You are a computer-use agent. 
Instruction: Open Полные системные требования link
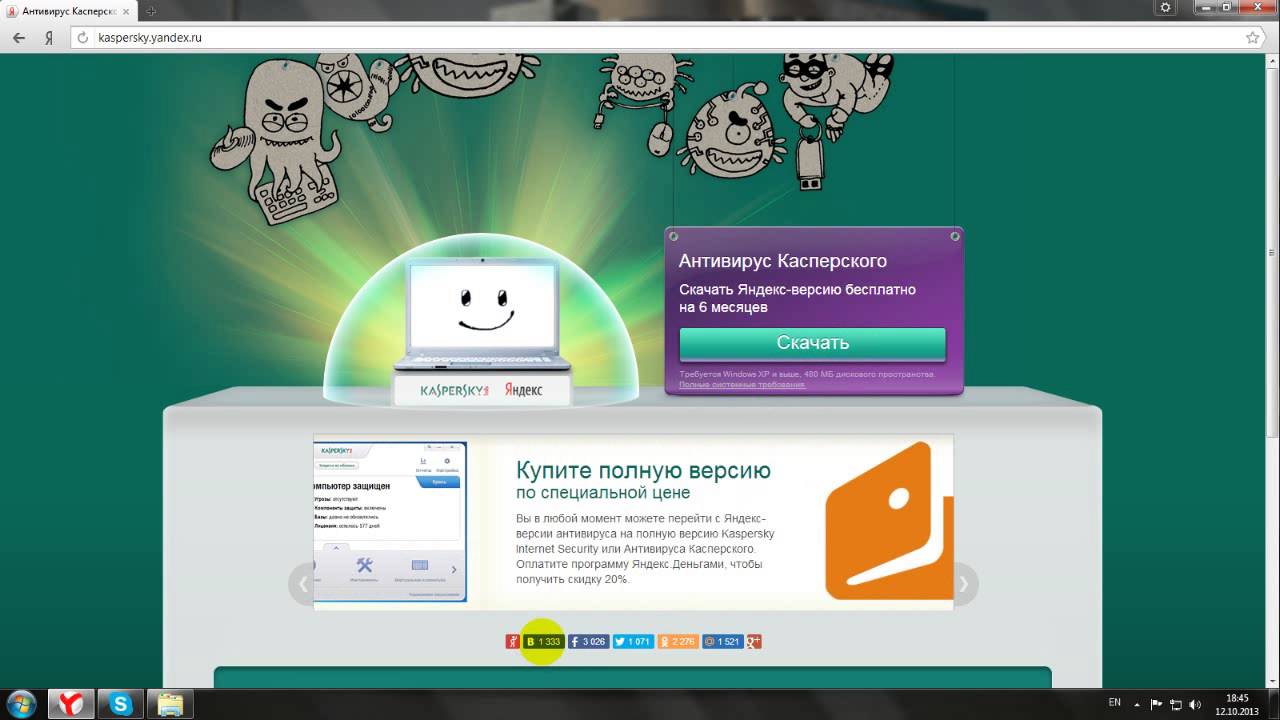(x=742, y=384)
